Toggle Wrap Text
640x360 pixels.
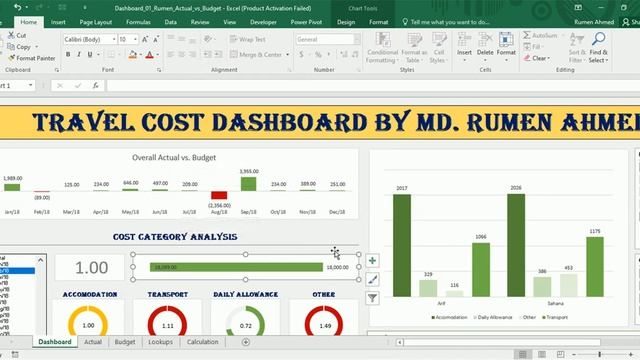click(x=248, y=39)
